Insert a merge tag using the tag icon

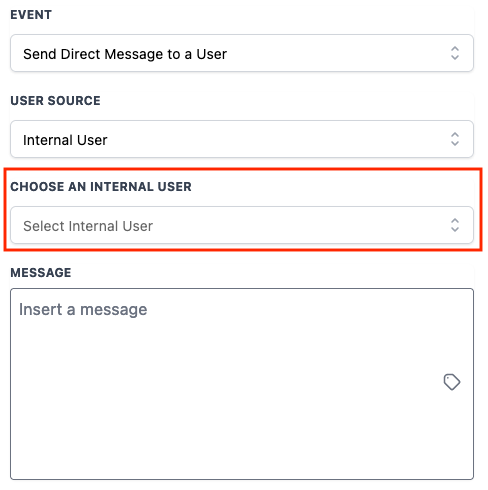tap(451, 382)
